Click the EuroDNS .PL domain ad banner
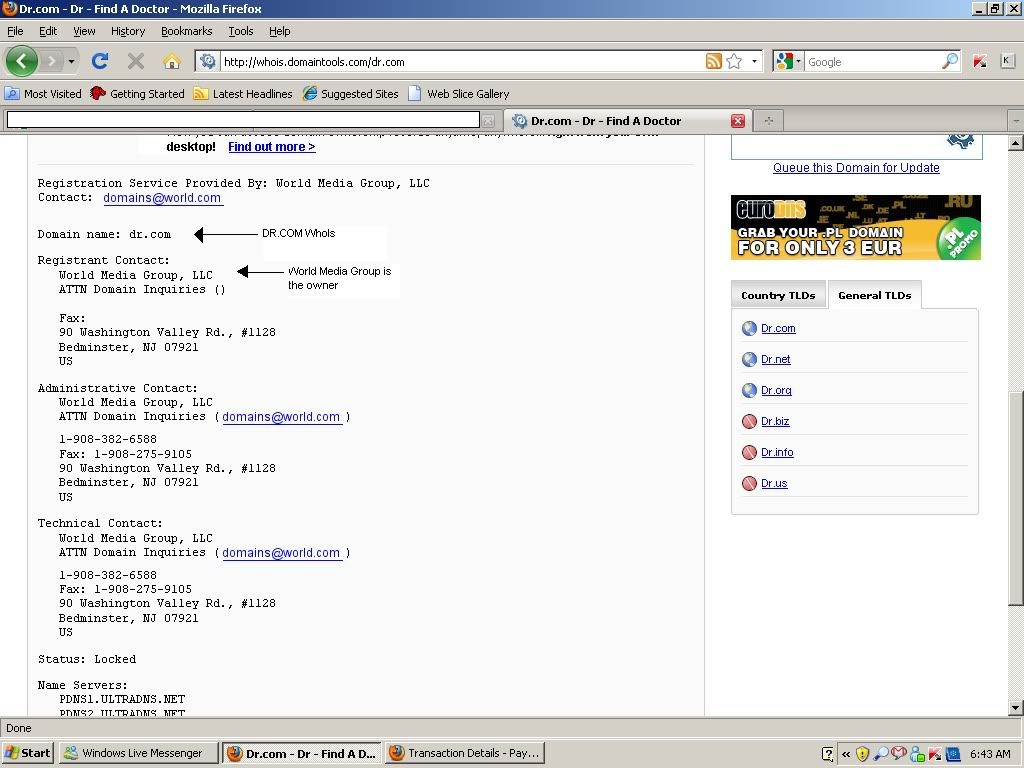The height and width of the screenshot is (768, 1024). coord(856,227)
